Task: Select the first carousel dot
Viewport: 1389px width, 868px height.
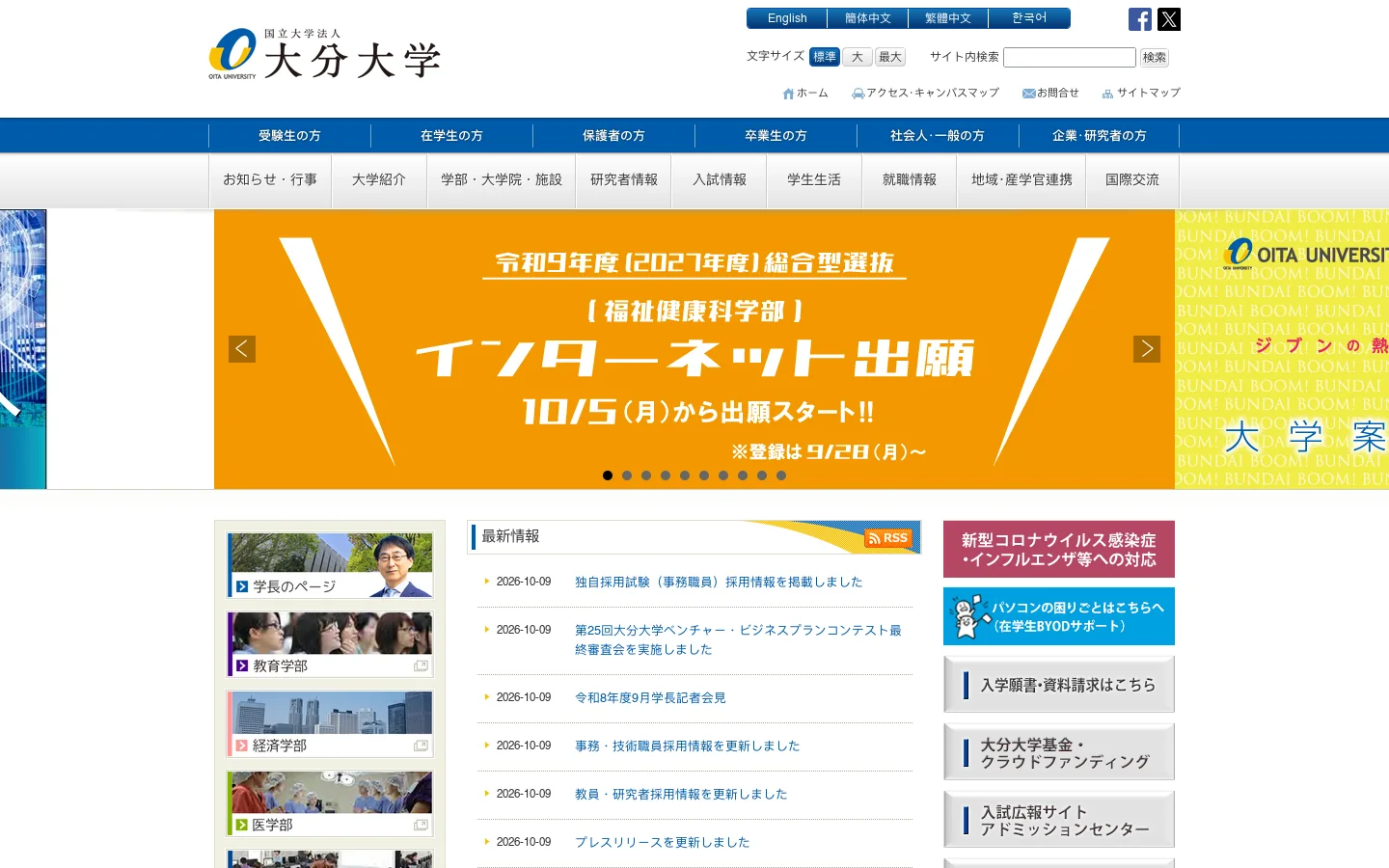Action: [608, 475]
